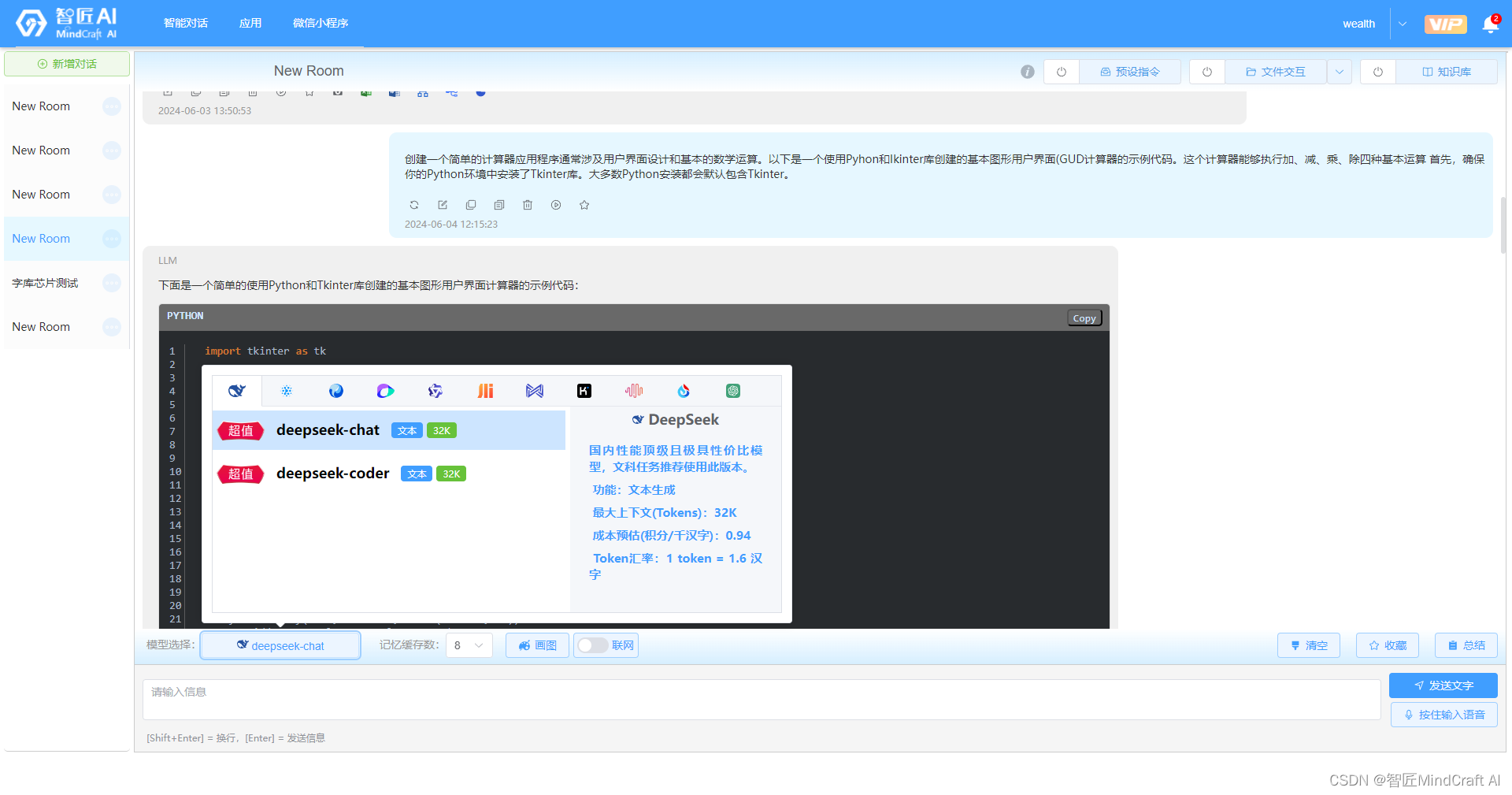Screen dimensions: 1512x795
Task: Click the 新增对话 button
Action: [x=67, y=64]
